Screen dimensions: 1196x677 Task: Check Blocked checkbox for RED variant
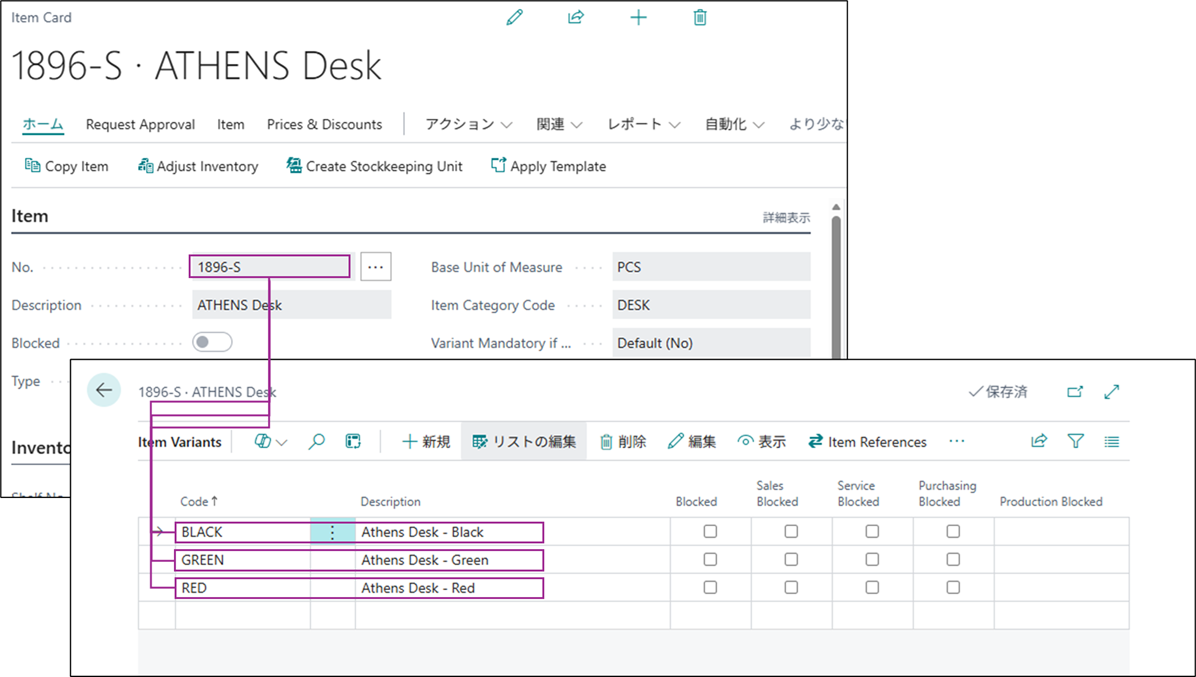710,588
